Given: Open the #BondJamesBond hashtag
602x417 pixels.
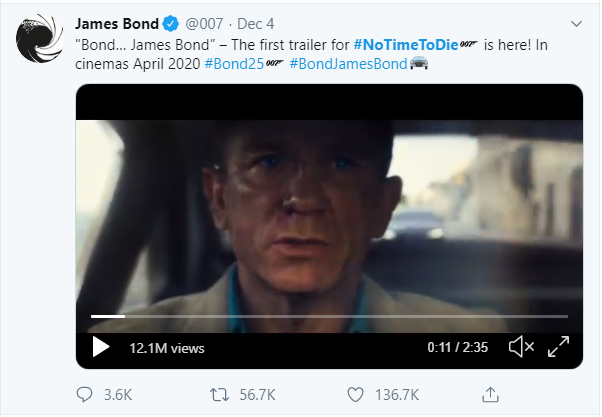Looking at the screenshot, I should point(347,65).
